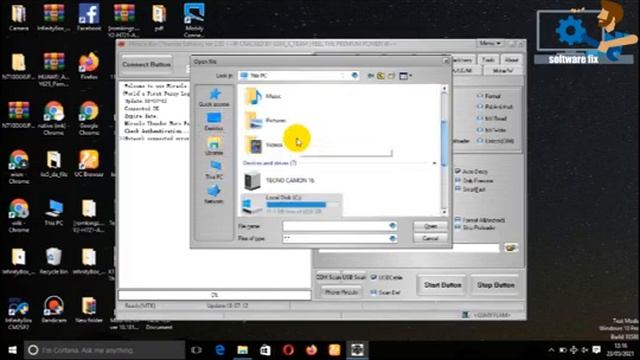Viewport: 640px width, 360px height.
Task: Switch to the About tab in Miracle window
Action: (x=511, y=60)
